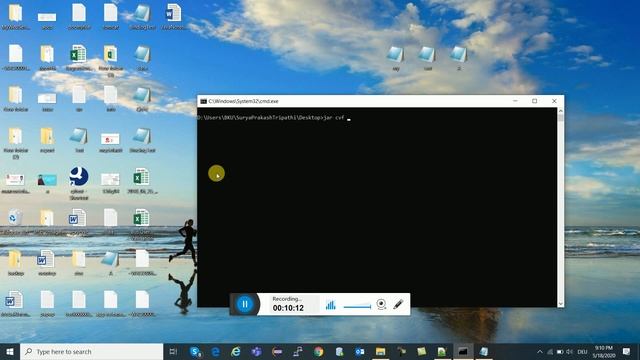This screenshot has height=360, width=640.
Task: Open the recorder audio level bars icon
Action: (331, 304)
